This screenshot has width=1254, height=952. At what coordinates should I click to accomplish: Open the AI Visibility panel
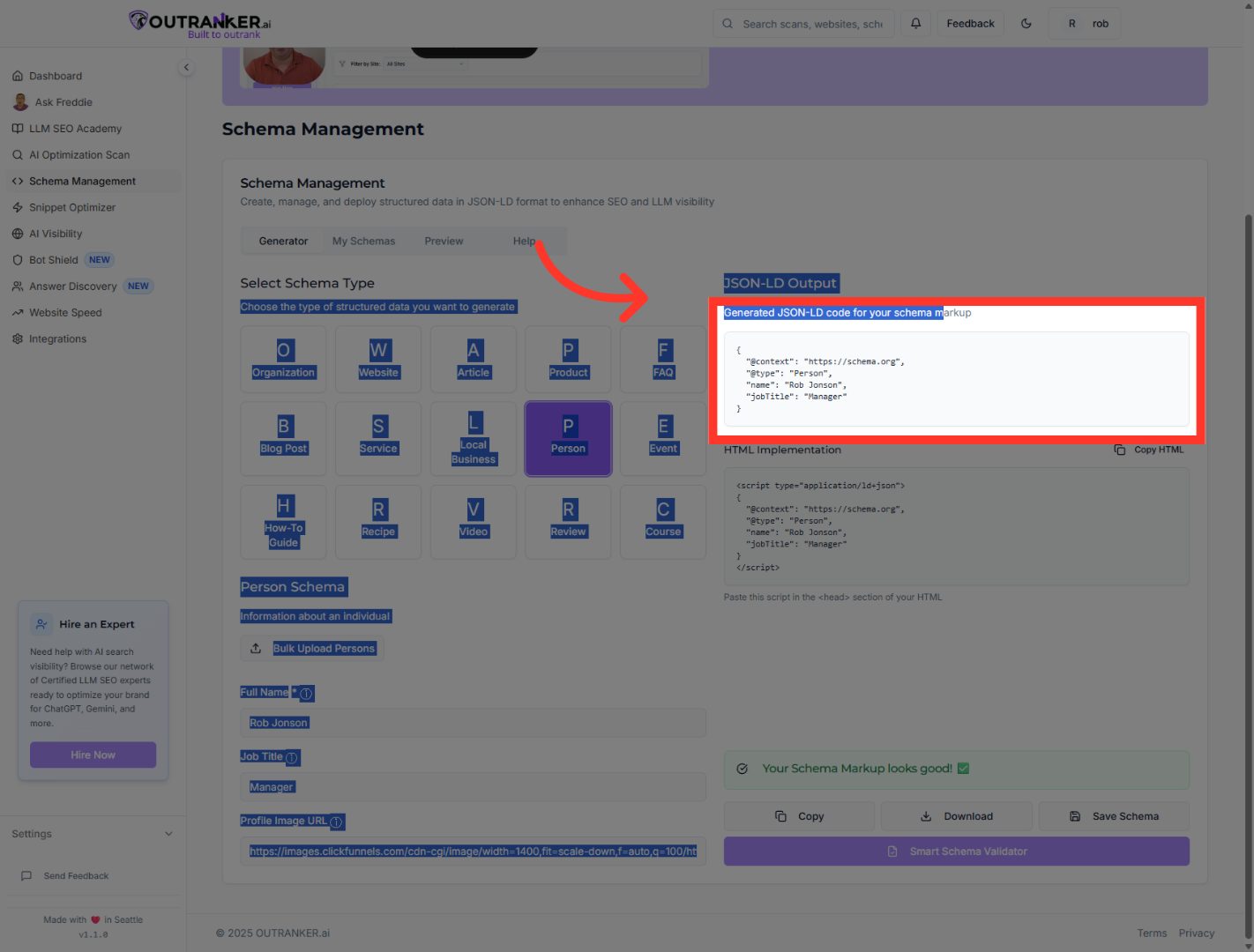[56, 233]
